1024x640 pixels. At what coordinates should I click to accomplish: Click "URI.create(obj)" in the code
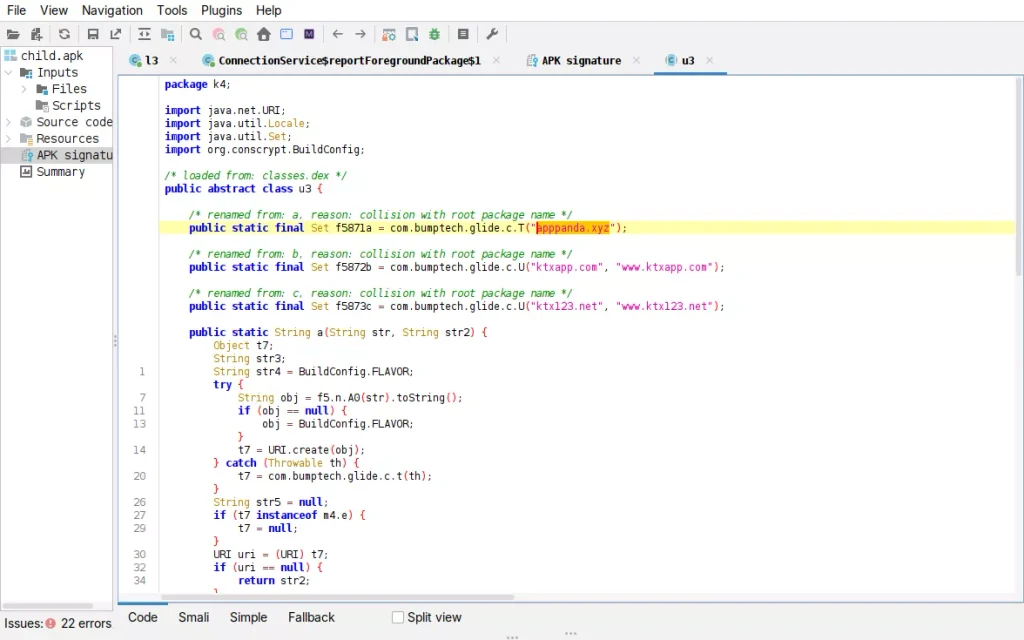tap(313, 450)
